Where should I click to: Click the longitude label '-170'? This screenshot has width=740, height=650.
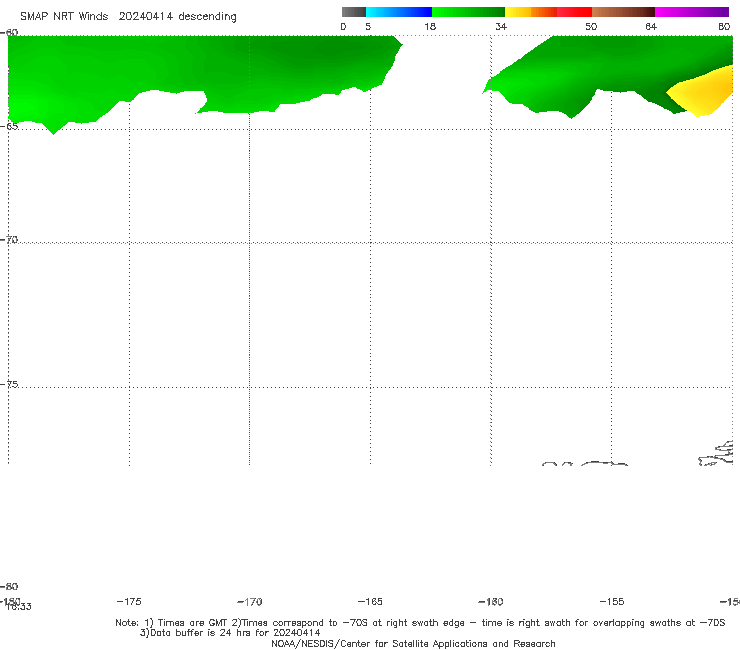pos(250,602)
